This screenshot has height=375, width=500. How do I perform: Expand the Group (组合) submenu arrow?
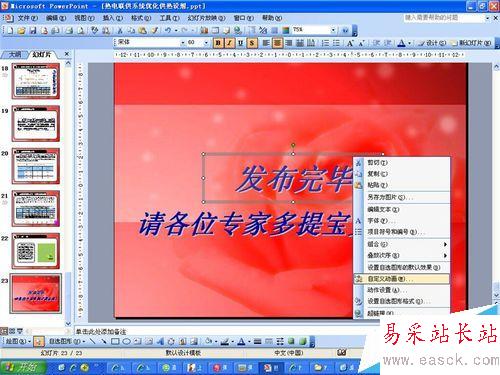(x=445, y=244)
